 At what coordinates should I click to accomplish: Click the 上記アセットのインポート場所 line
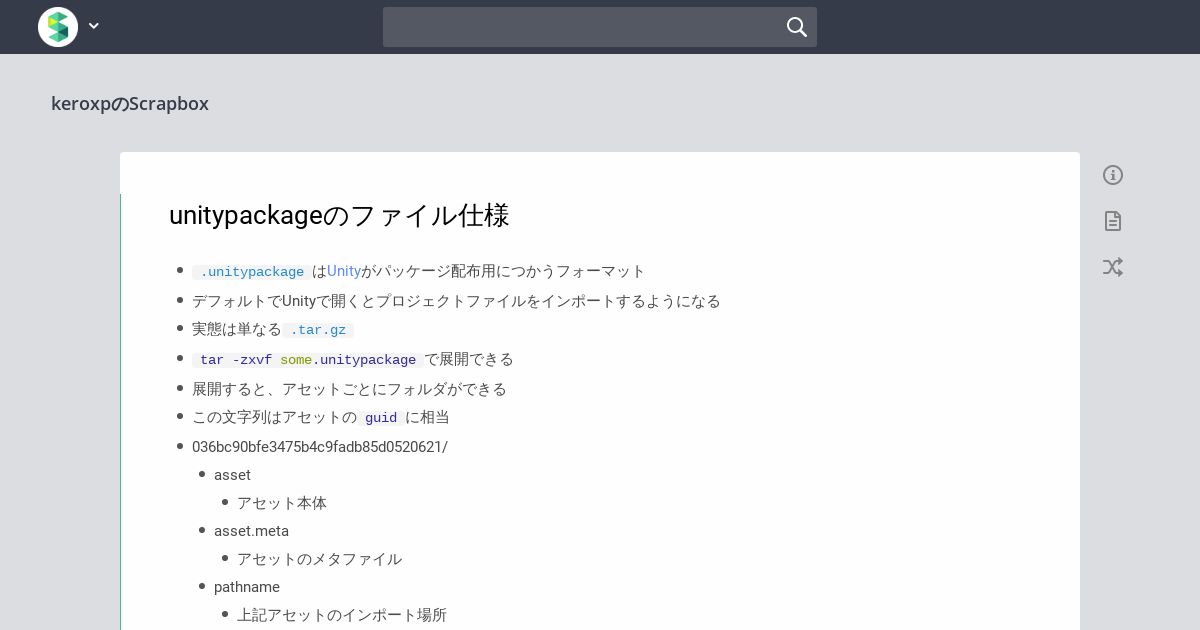[342, 615]
